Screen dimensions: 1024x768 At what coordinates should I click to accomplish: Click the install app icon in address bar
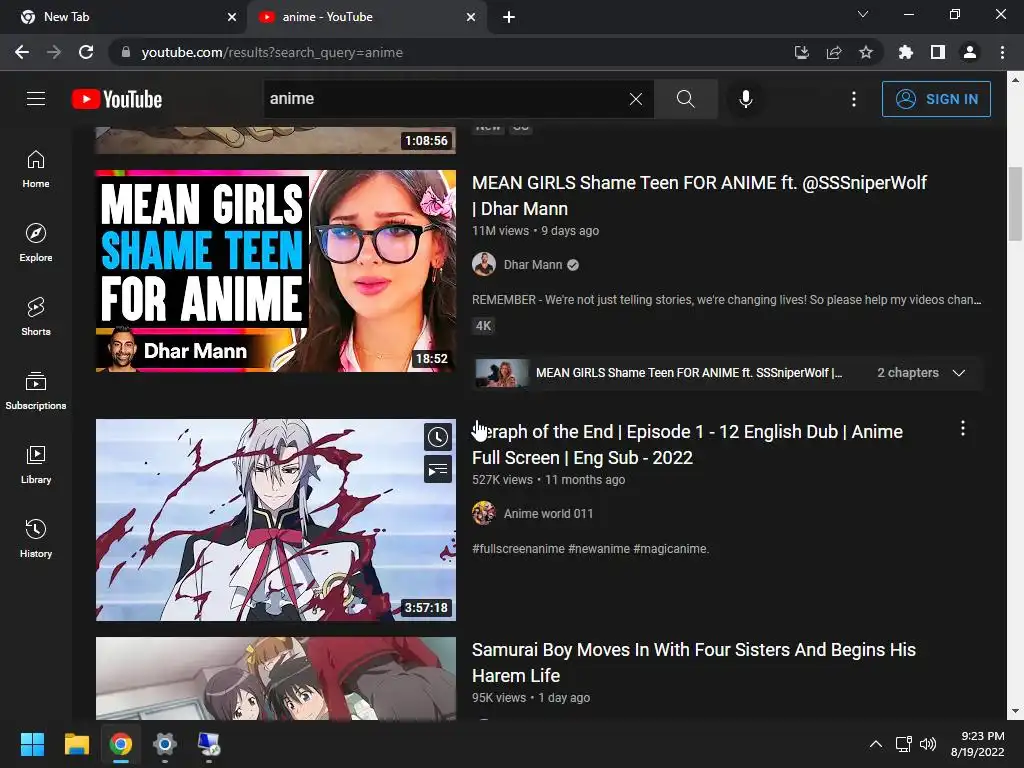pyautogui.click(x=802, y=52)
